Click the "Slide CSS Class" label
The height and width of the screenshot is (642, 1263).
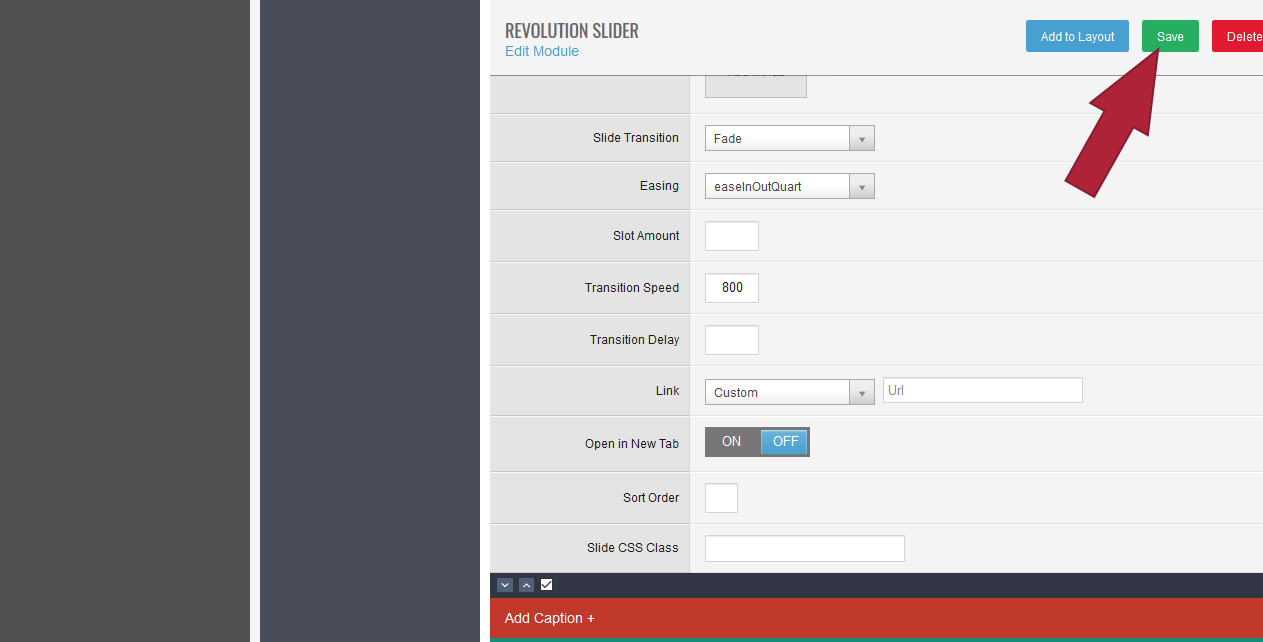633,548
